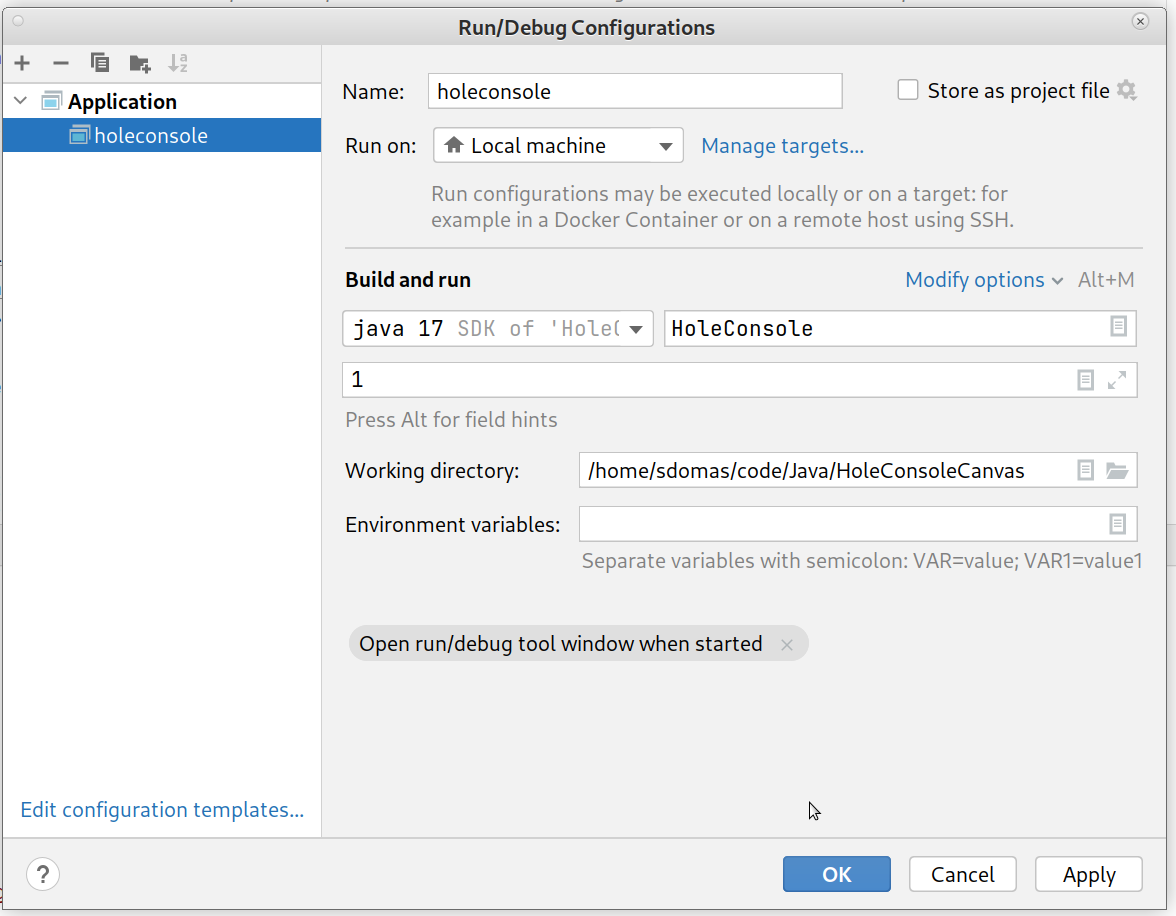Expand the program arguments field with arrows icon
This screenshot has width=1176, height=916.
pos(1117,380)
